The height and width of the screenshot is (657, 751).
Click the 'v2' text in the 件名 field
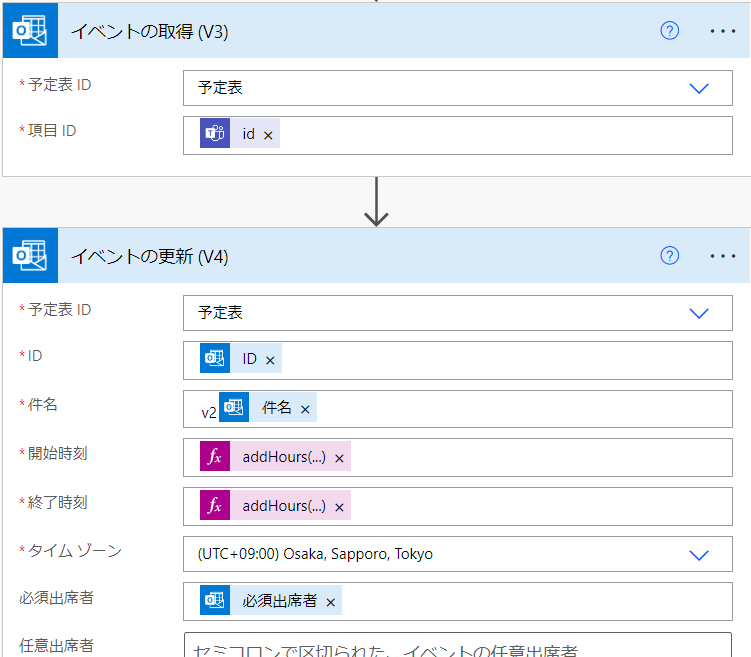209,413
